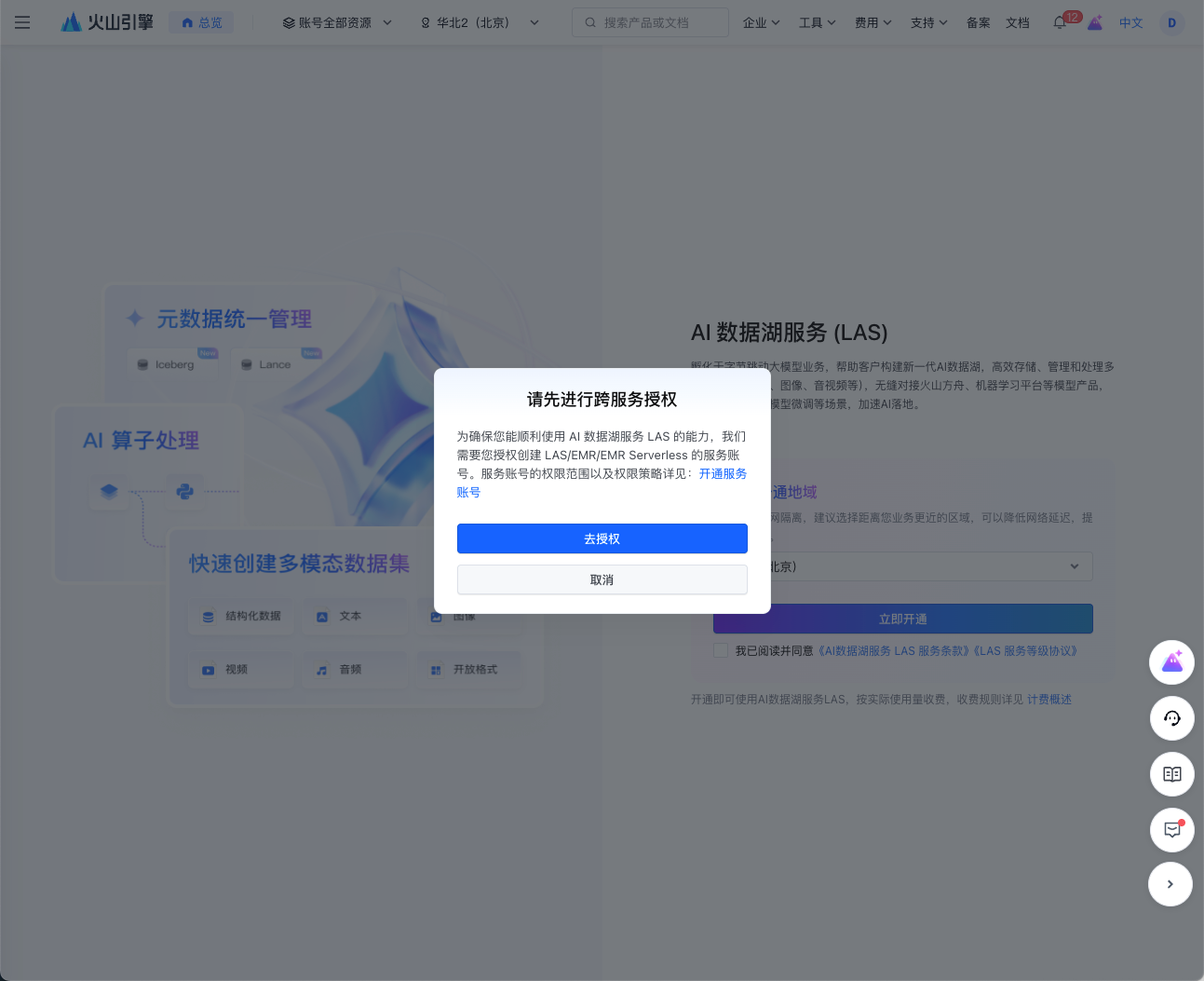1204x981 pixels.
Task: Open the 工具 menu
Action: [x=817, y=22]
